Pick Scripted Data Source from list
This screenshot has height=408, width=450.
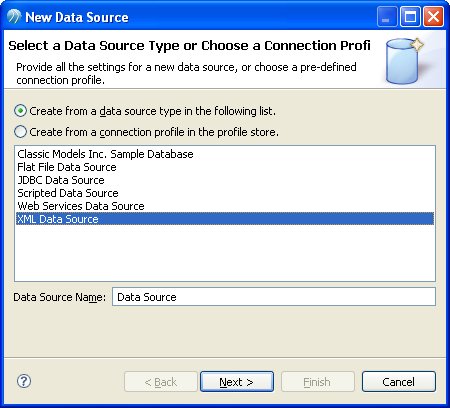tap(68, 193)
